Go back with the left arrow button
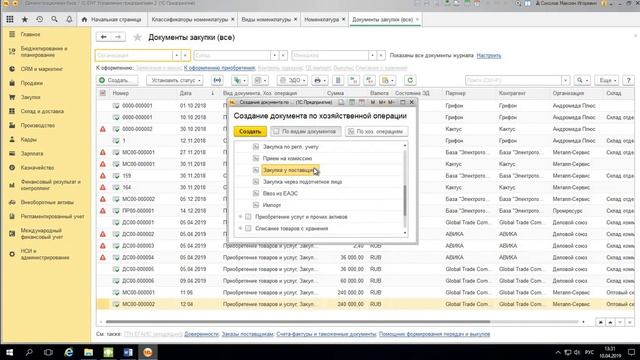Viewport: 640px width, 360px height. [104, 37]
